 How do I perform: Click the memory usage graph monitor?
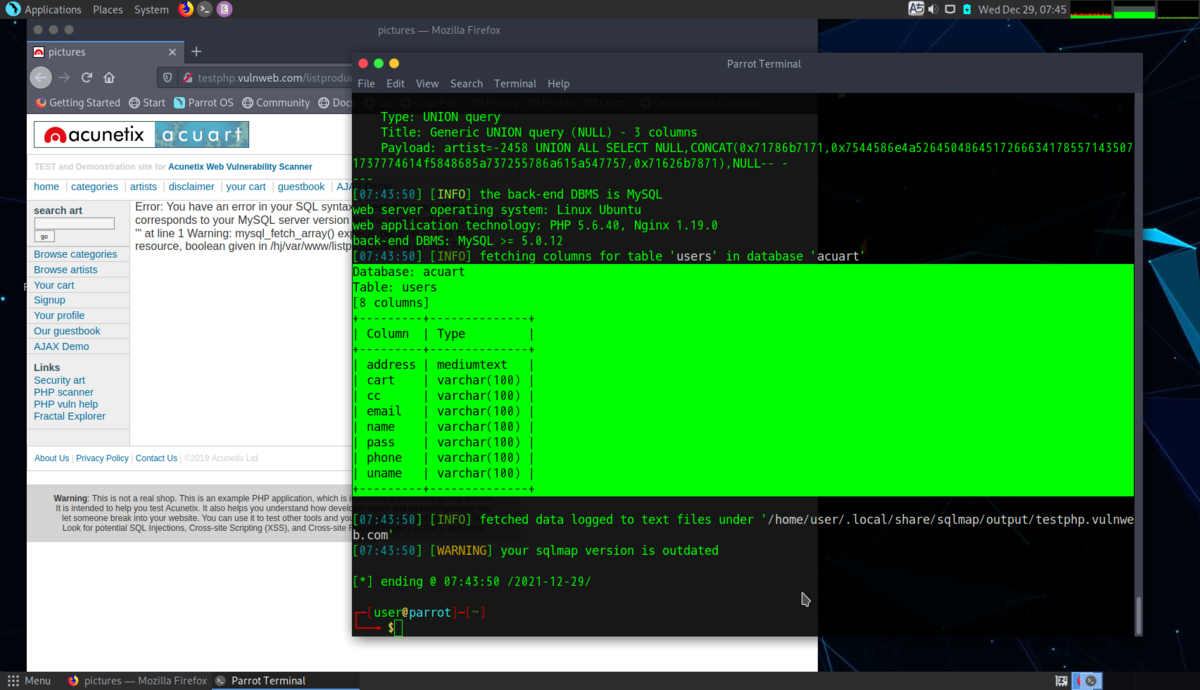[1134, 9]
